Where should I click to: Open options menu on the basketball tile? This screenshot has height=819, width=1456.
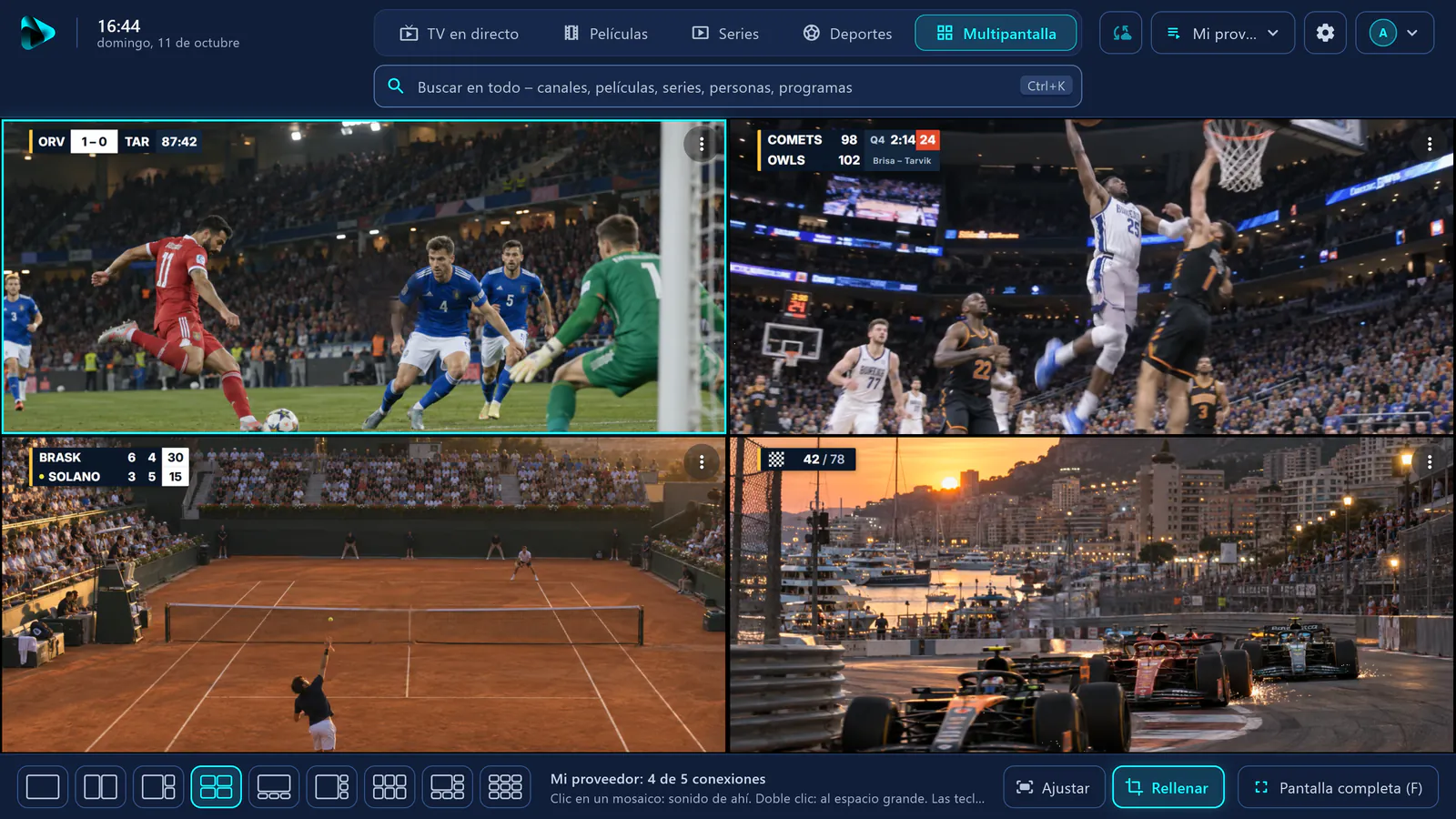pyautogui.click(x=1430, y=144)
